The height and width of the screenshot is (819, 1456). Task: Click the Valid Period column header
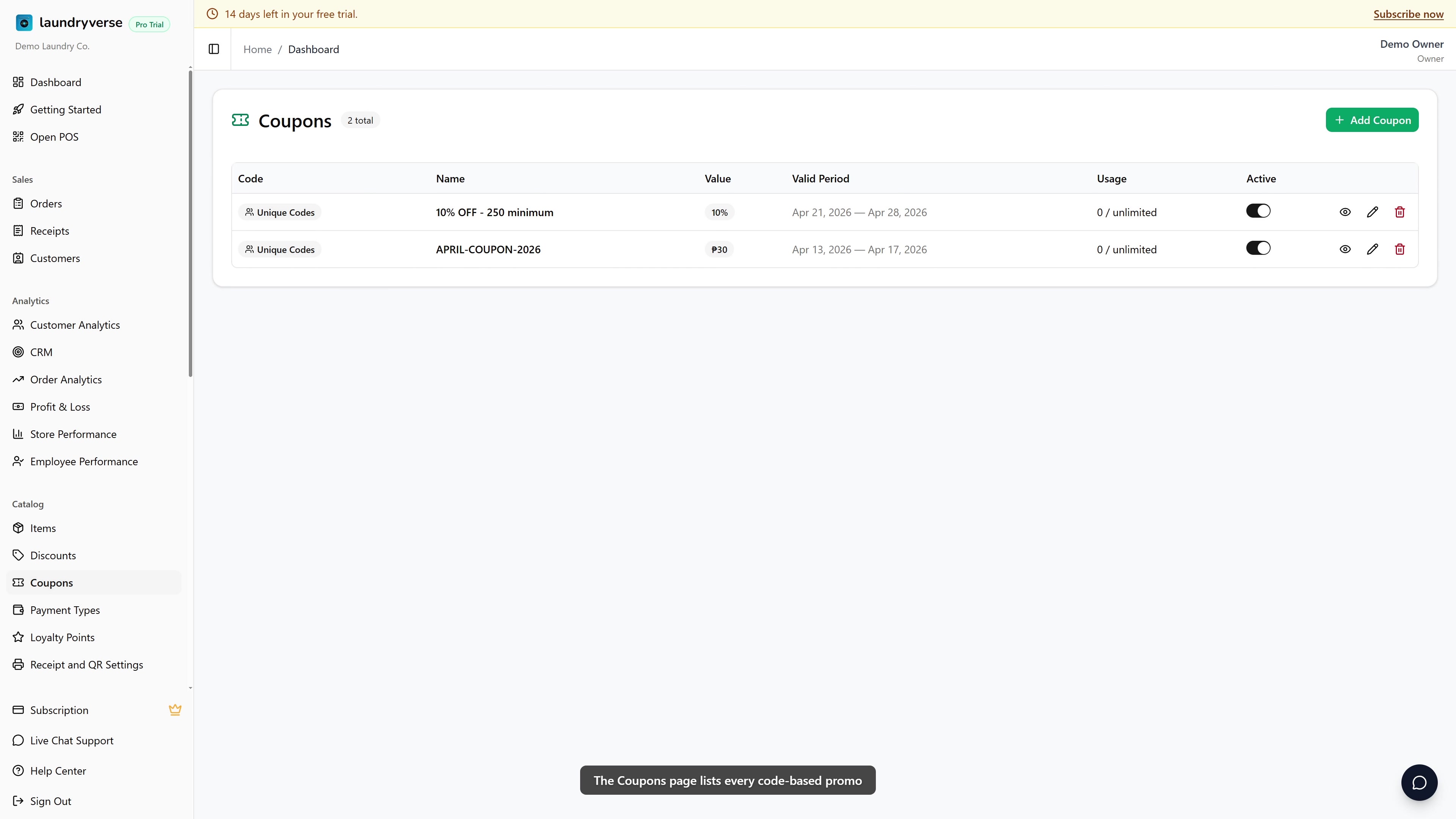[x=820, y=179]
